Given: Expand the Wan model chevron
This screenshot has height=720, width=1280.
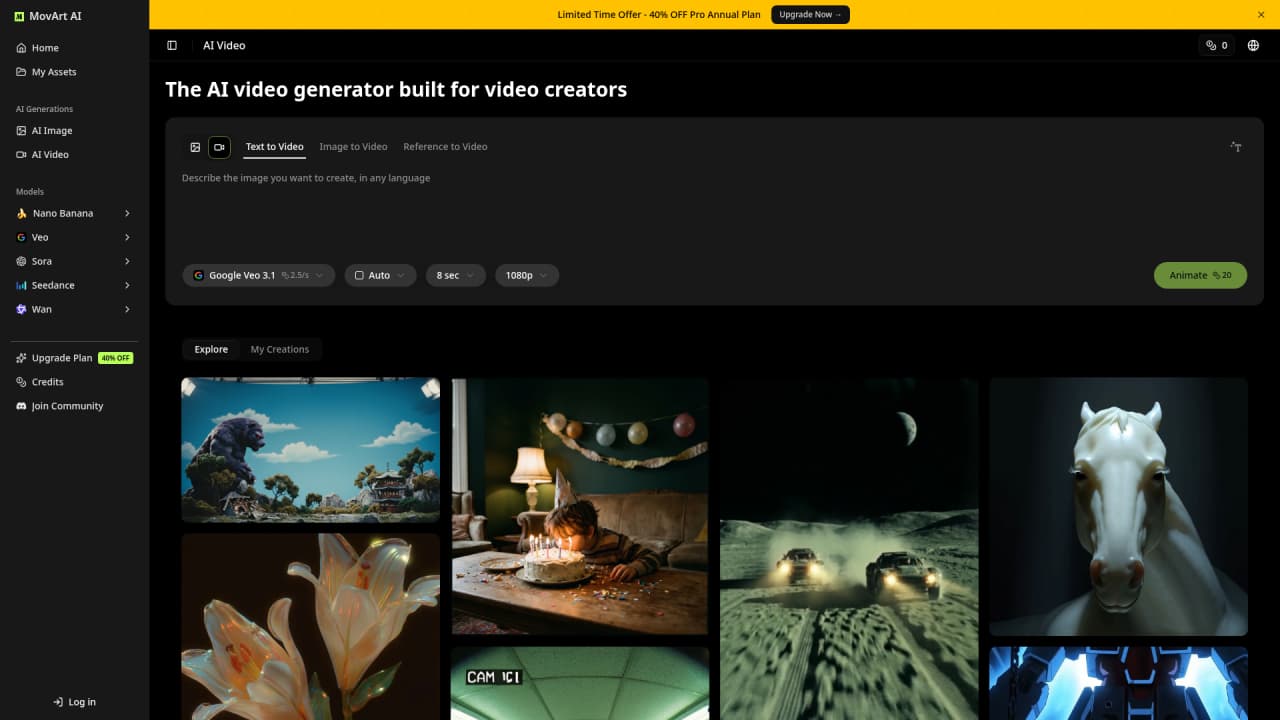Looking at the screenshot, I should pos(127,309).
